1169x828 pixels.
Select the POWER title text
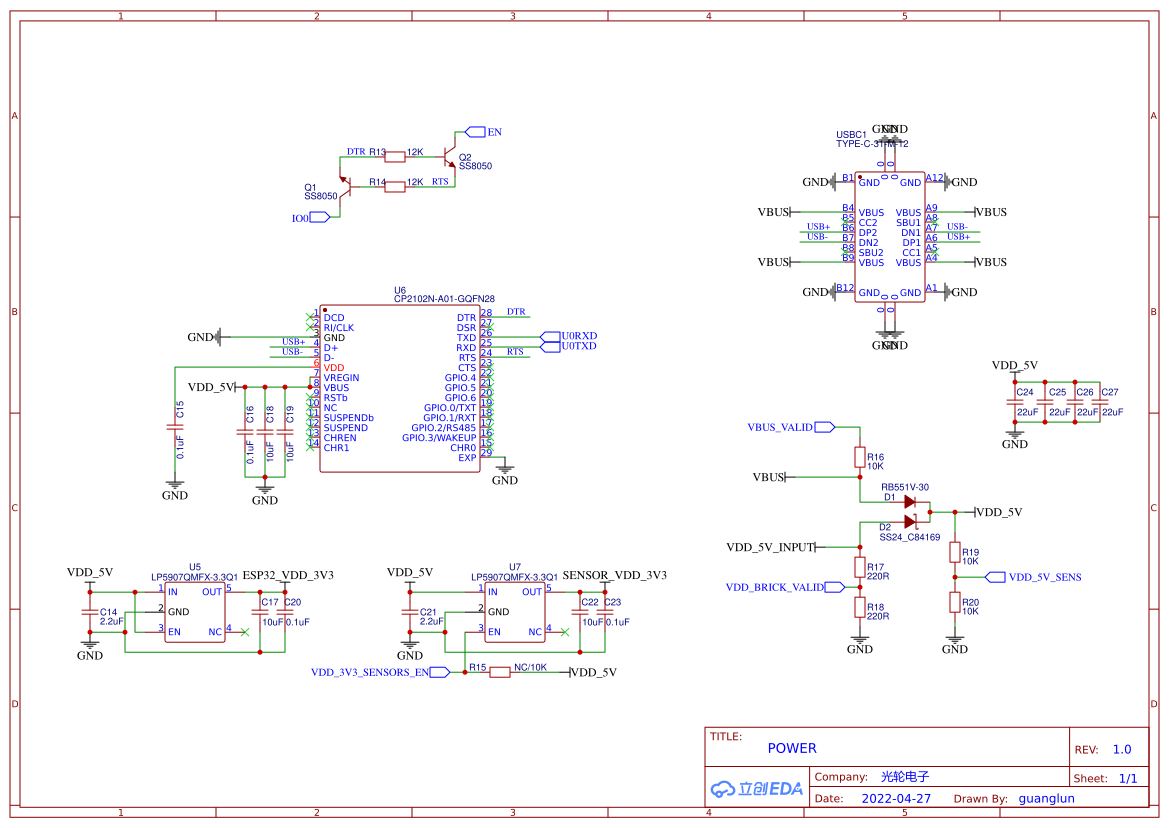point(792,747)
